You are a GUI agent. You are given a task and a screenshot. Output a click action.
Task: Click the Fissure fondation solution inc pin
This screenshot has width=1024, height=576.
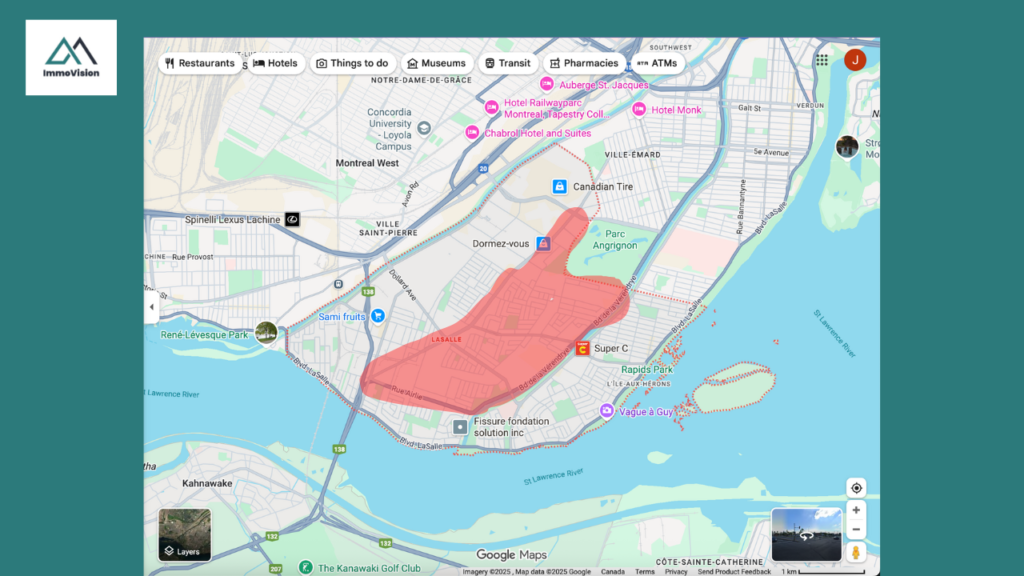[460, 427]
